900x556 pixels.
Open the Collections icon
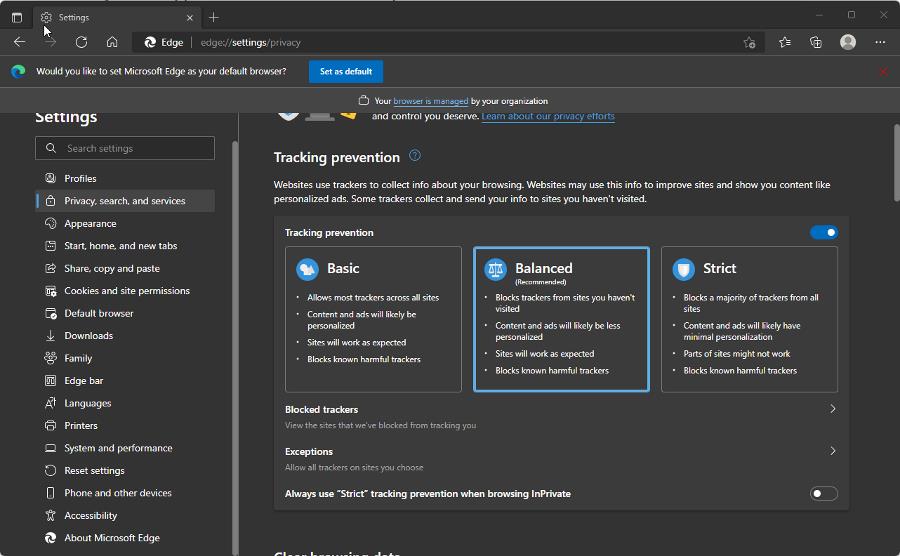point(816,42)
